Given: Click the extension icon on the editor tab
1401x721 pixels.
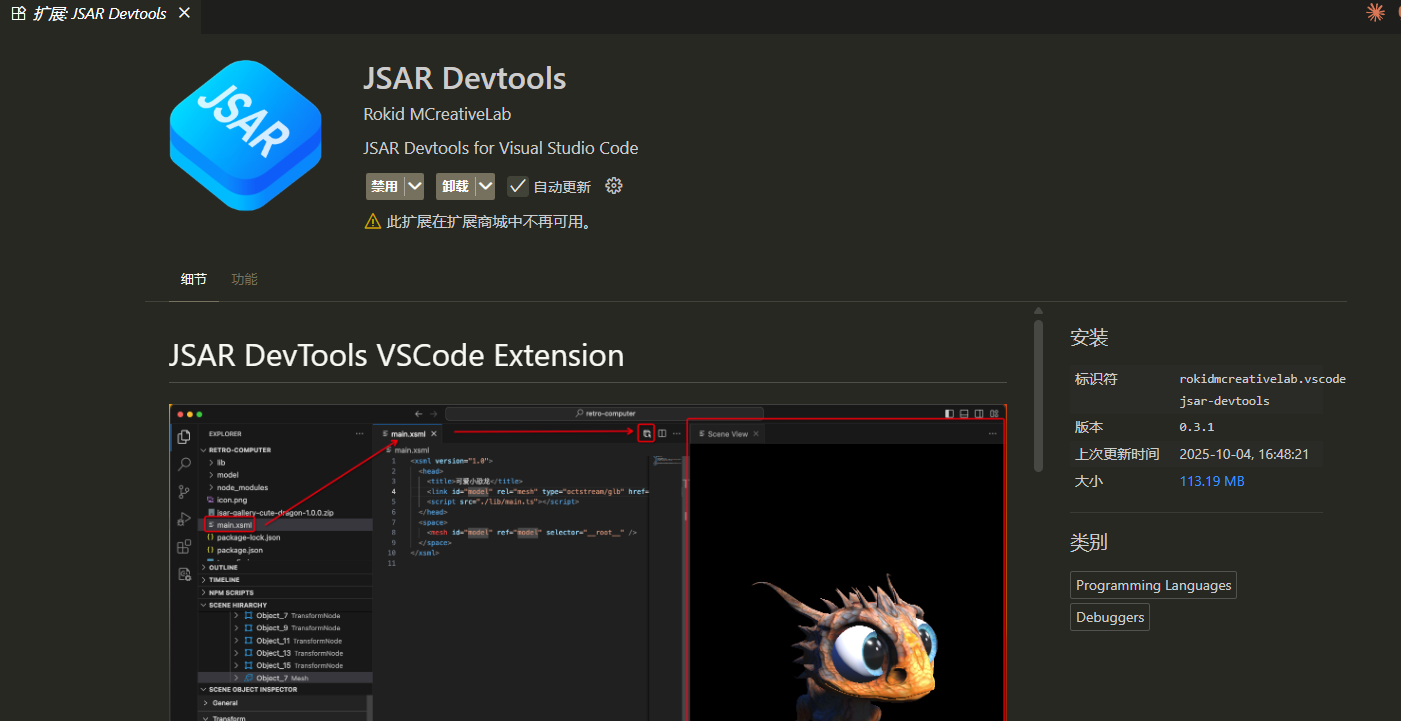Looking at the screenshot, I should pos(18,14).
